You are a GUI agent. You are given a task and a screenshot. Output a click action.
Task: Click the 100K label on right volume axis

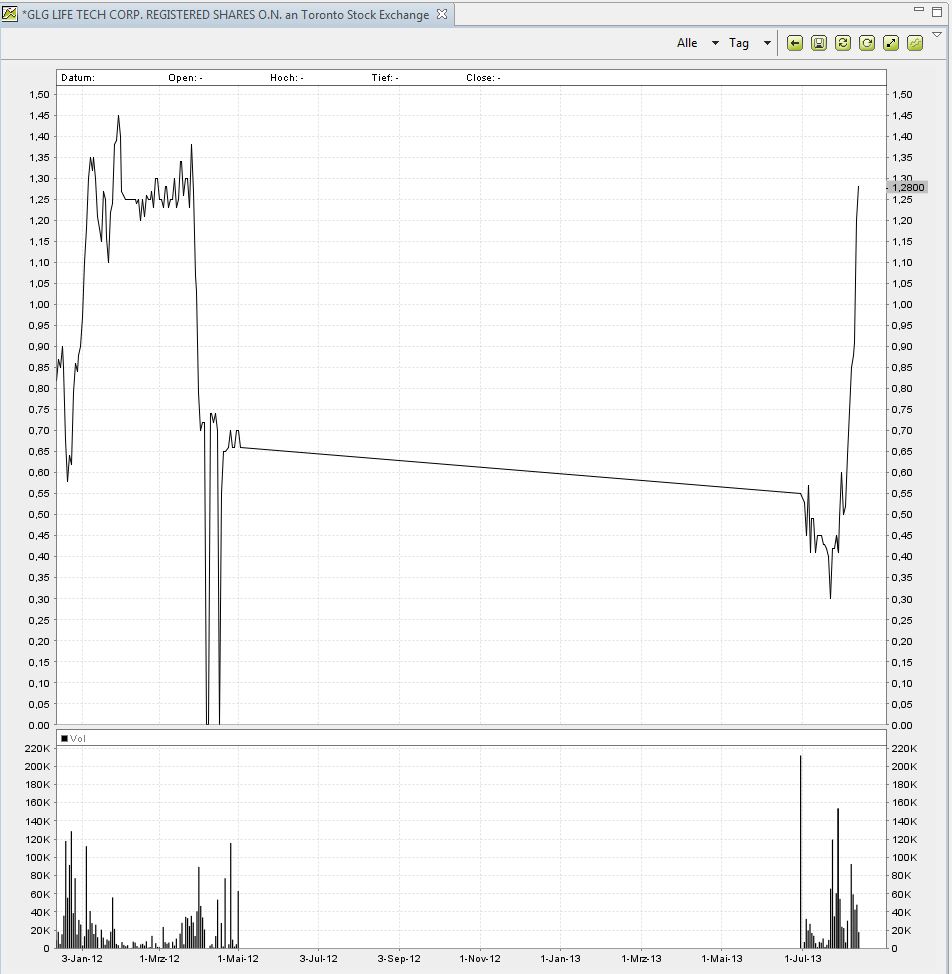pos(904,858)
